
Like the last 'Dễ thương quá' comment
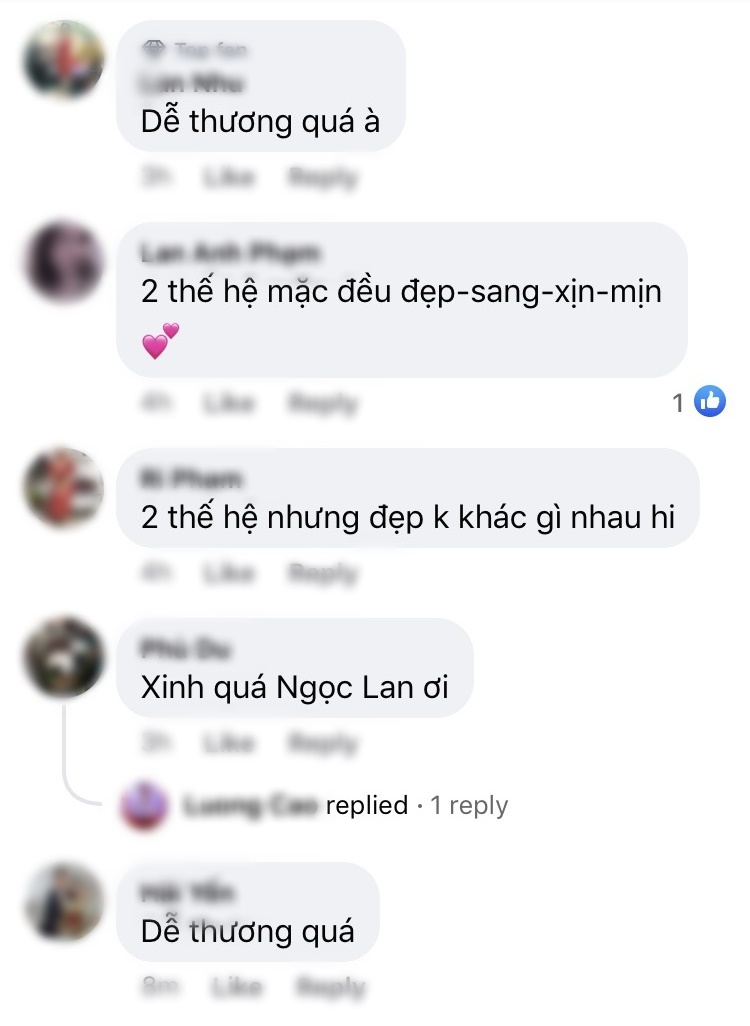236,986
